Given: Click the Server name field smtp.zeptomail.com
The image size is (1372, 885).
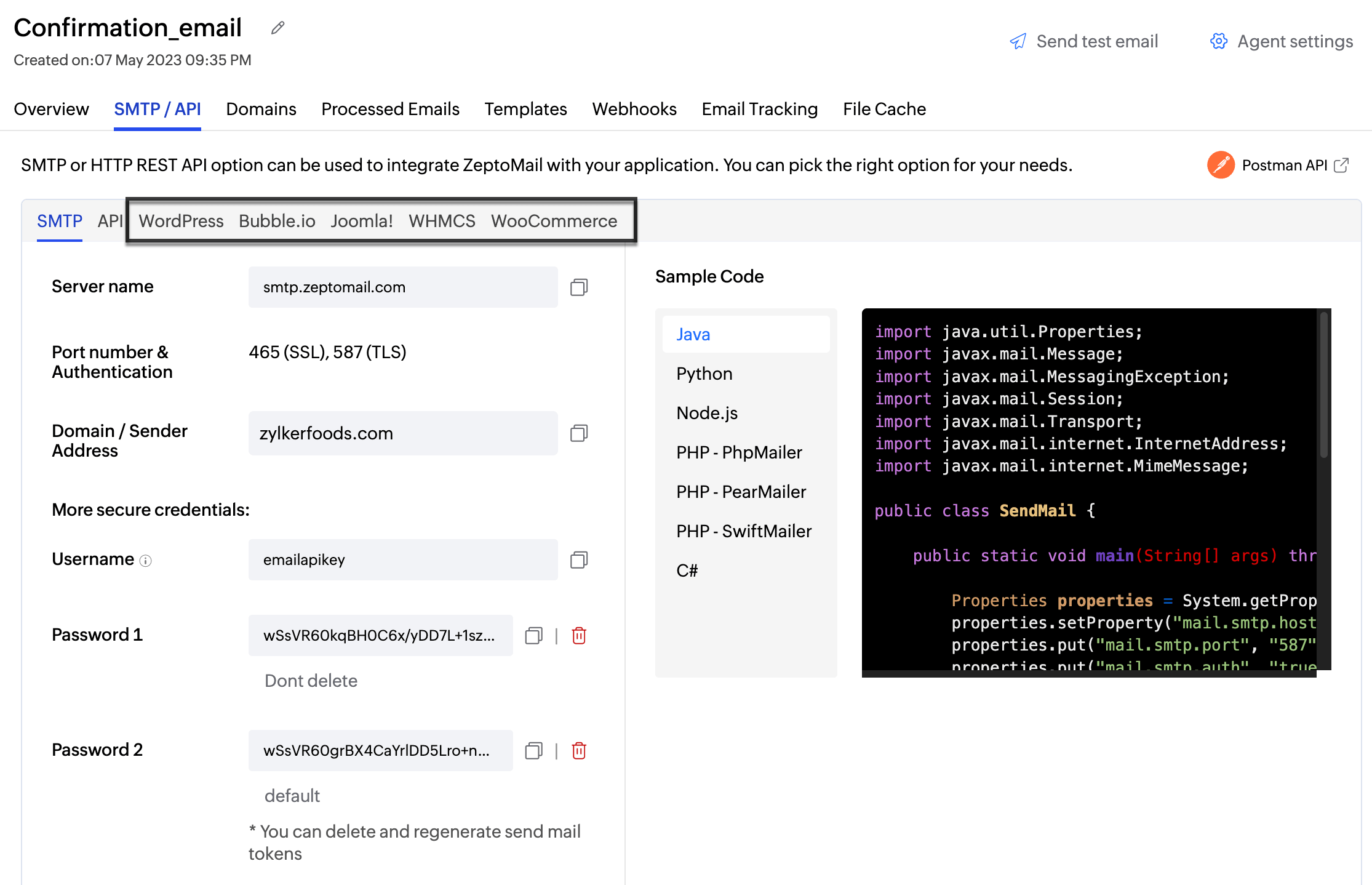Looking at the screenshot, I should coord(403,287).
